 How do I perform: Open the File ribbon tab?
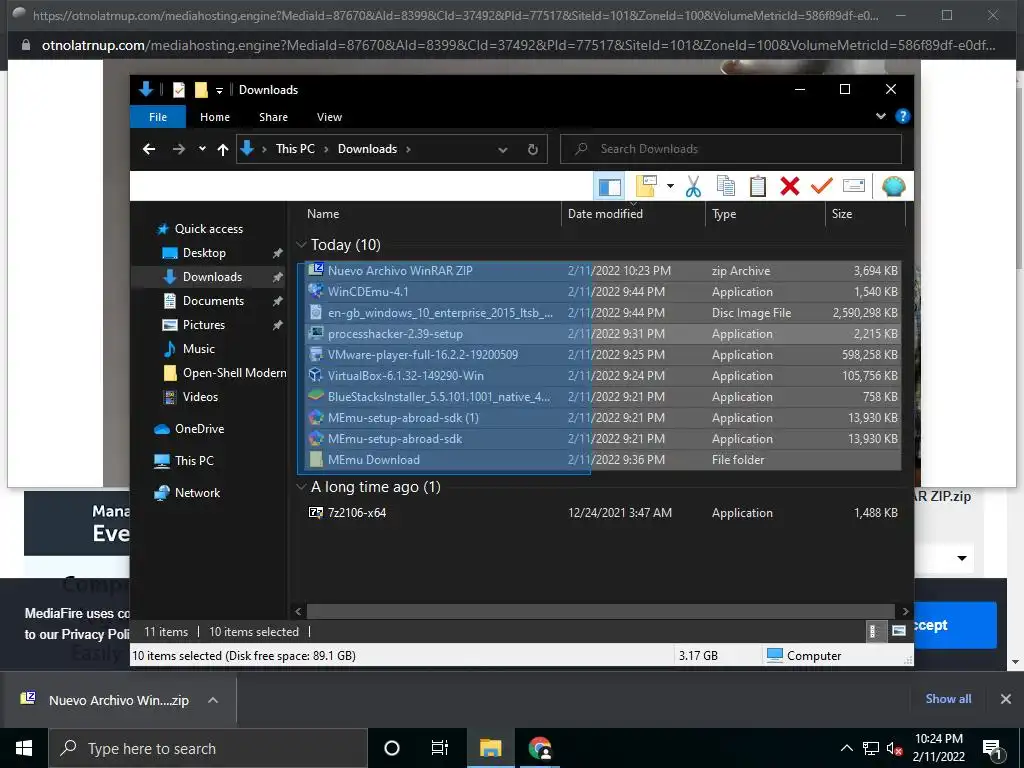point(158,117)
